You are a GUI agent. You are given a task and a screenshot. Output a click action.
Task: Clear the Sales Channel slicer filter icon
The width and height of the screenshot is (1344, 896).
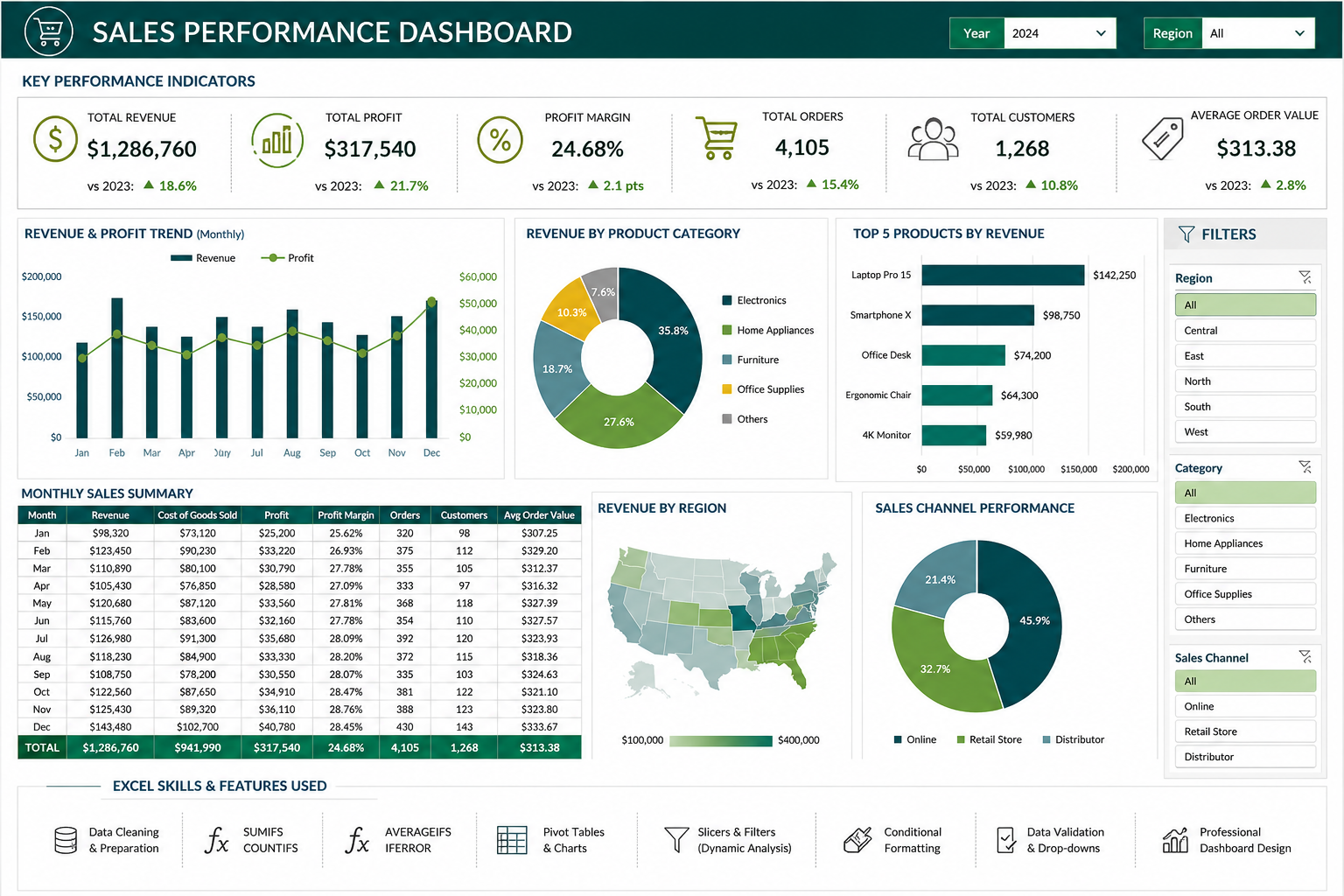click(1305, 656)
